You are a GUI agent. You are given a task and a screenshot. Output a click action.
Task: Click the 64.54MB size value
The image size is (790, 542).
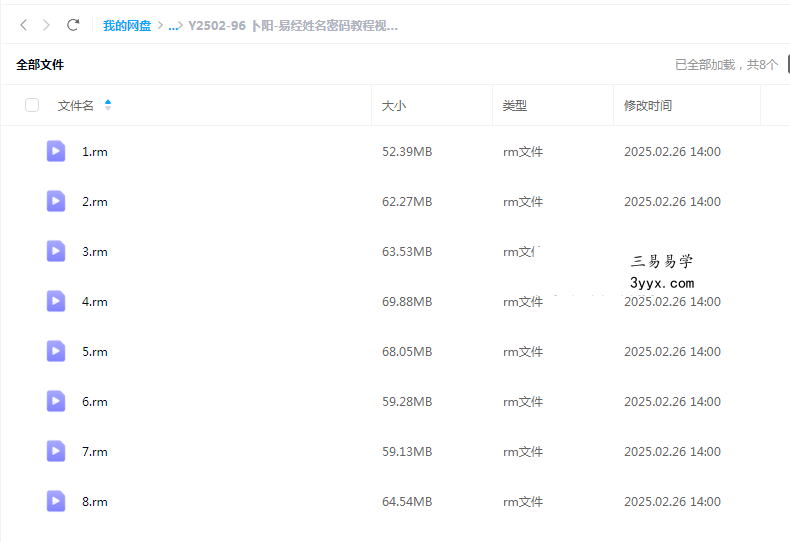(407, 502)
